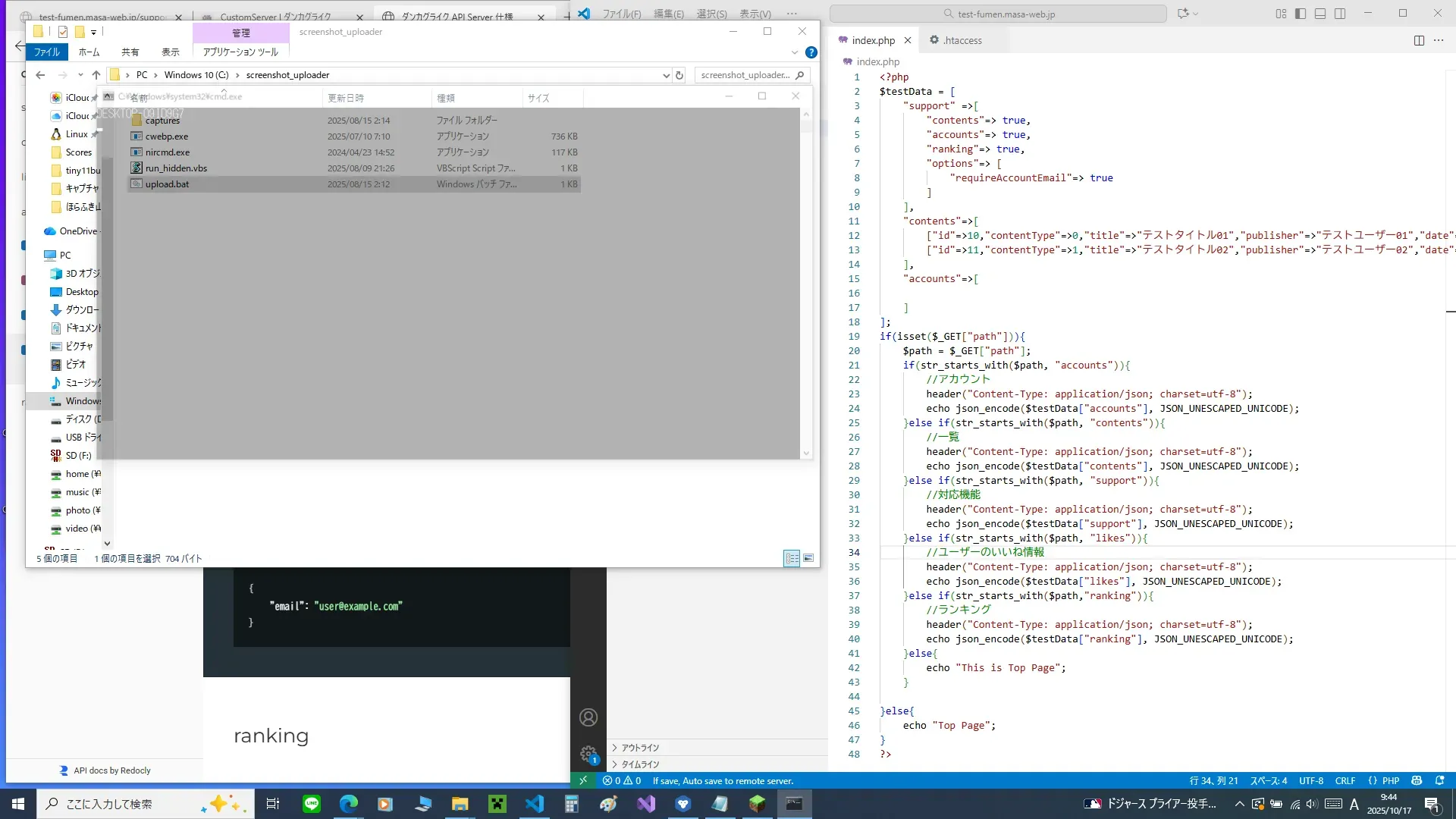Split the editor right using split icon
This screenshot has height=819, width=1456.
tap(1419, 40)
